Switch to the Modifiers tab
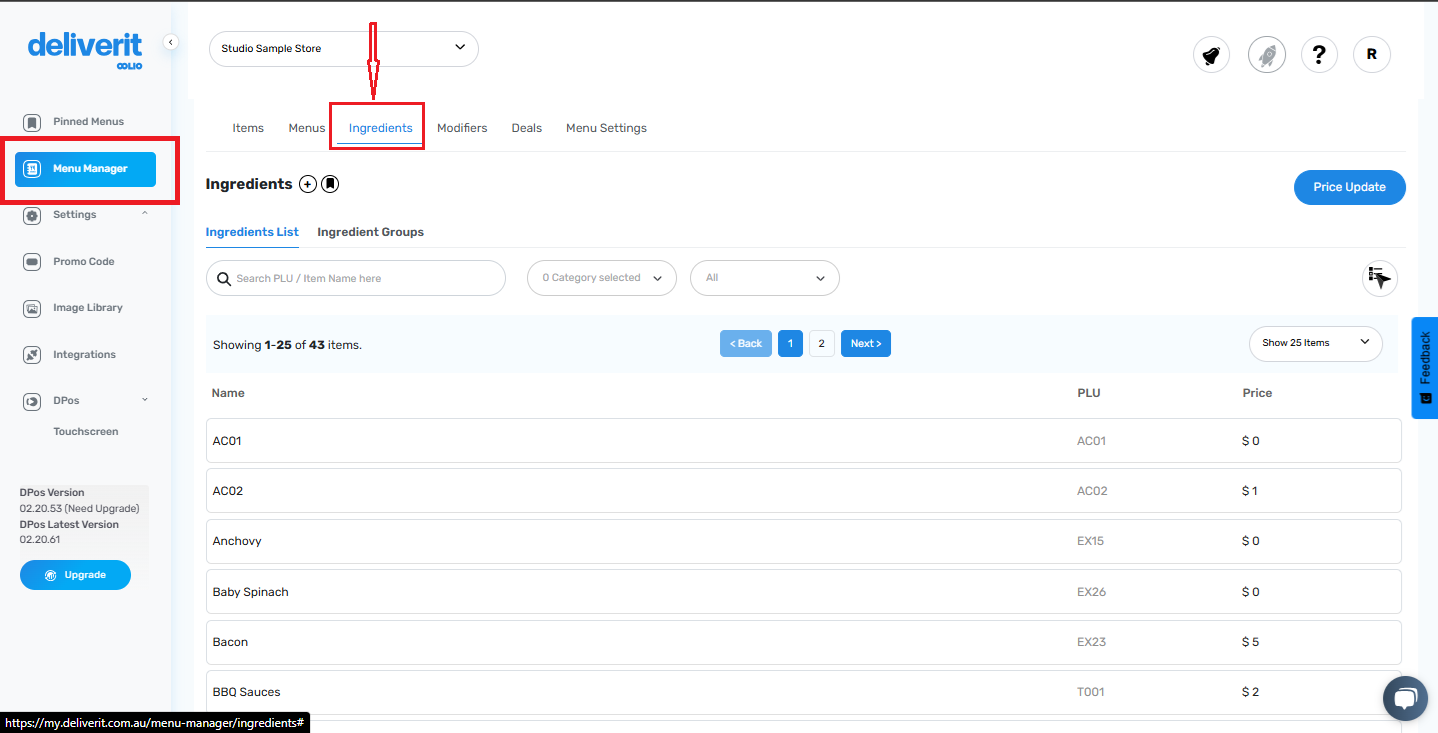1438x733 pixels. coord(462,127)
